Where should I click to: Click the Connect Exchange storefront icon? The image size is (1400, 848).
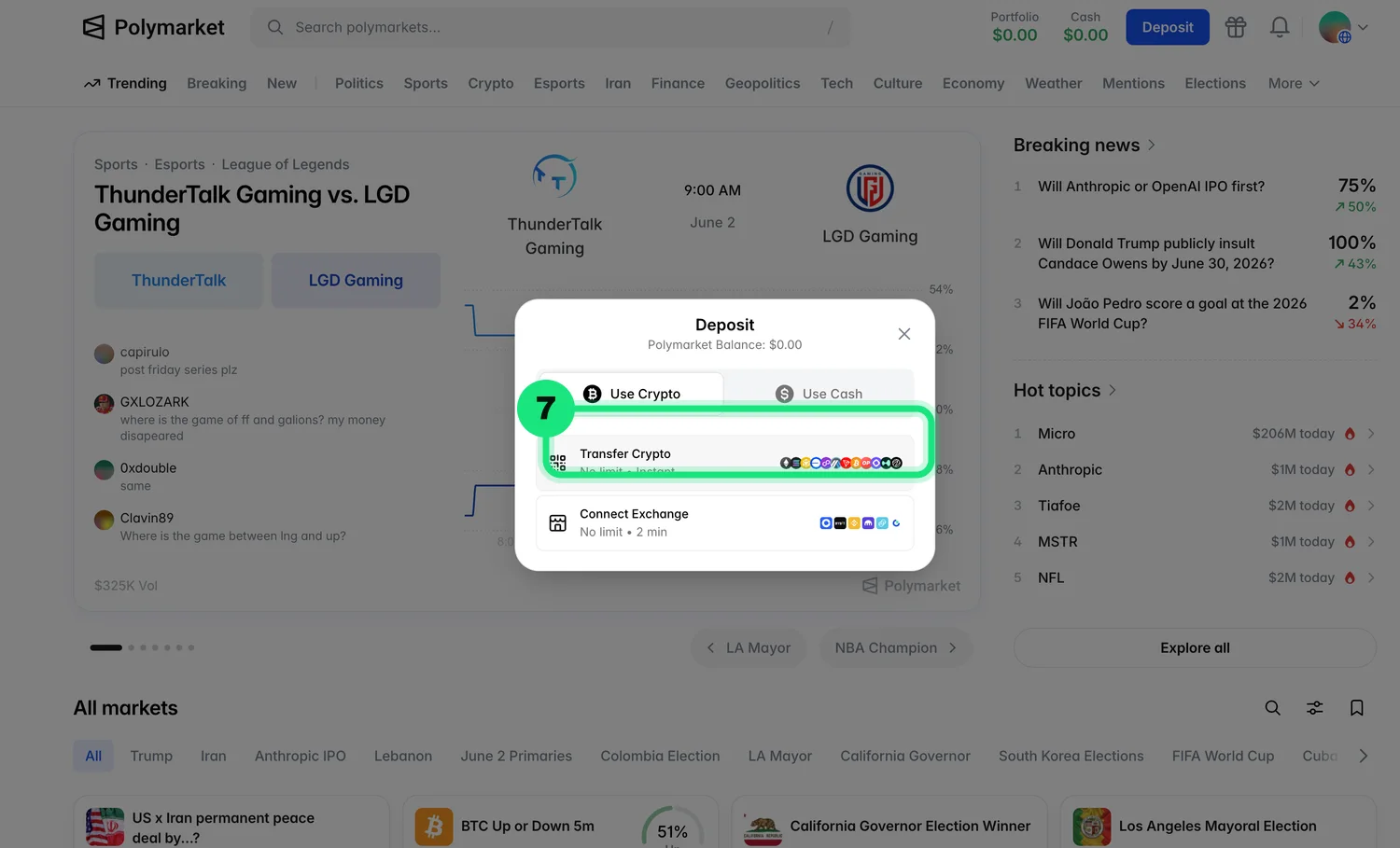click(558, 523)
